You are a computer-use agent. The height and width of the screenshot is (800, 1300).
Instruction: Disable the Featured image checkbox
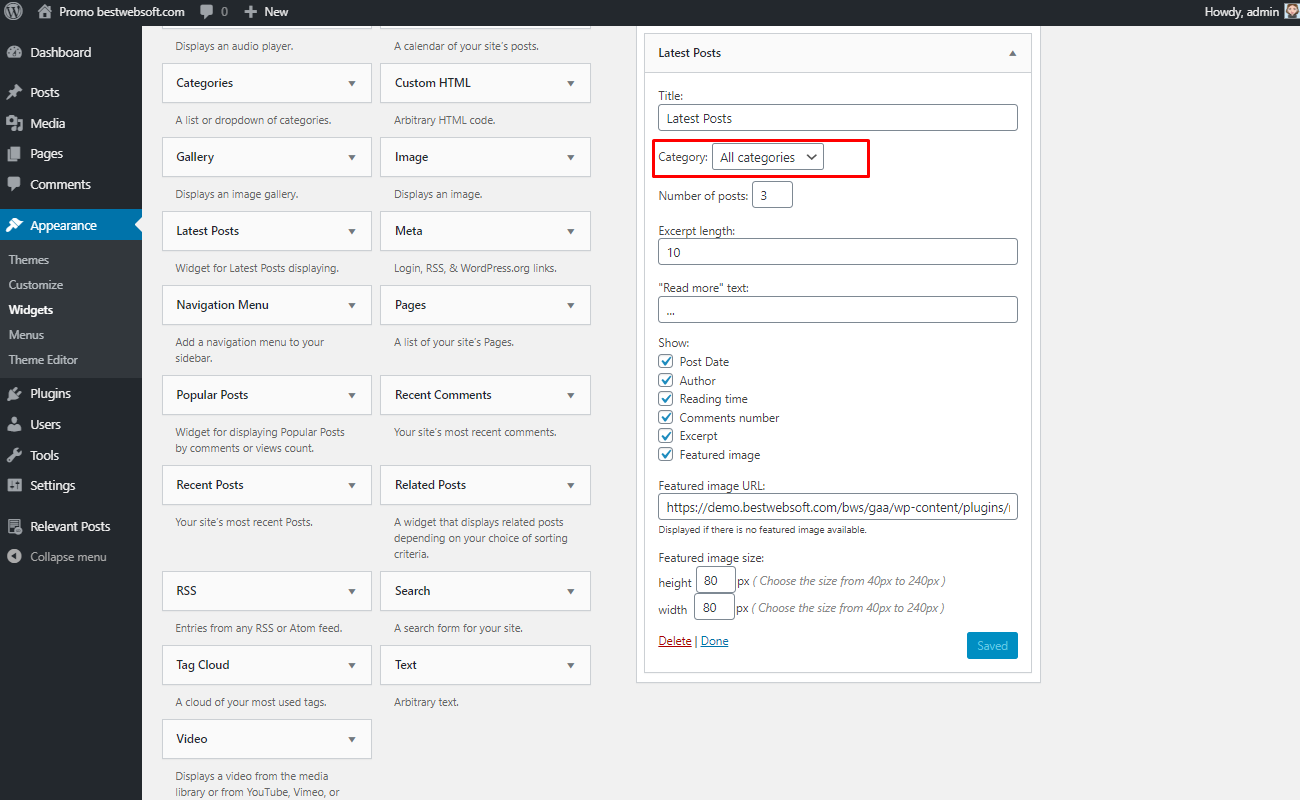coord(666,454)
